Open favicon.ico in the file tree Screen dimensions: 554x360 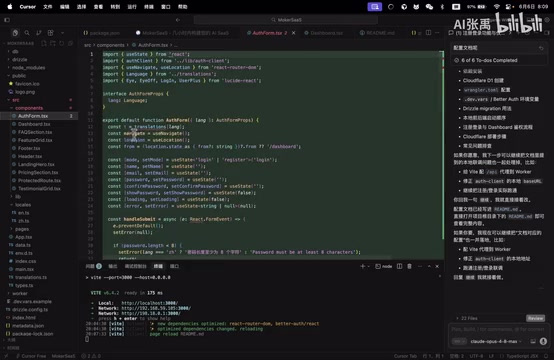click(27, 84)
